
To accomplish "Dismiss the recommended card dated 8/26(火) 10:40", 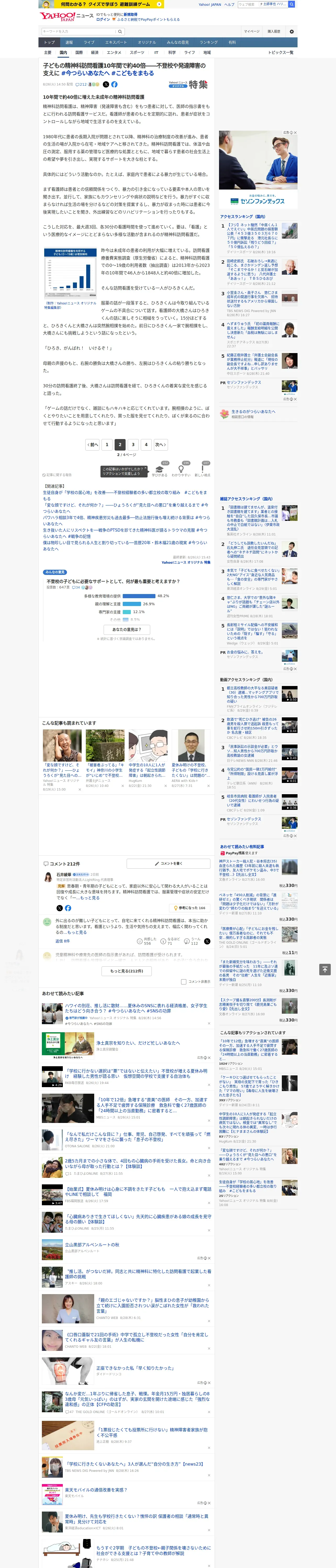I will tap(122, 786).
